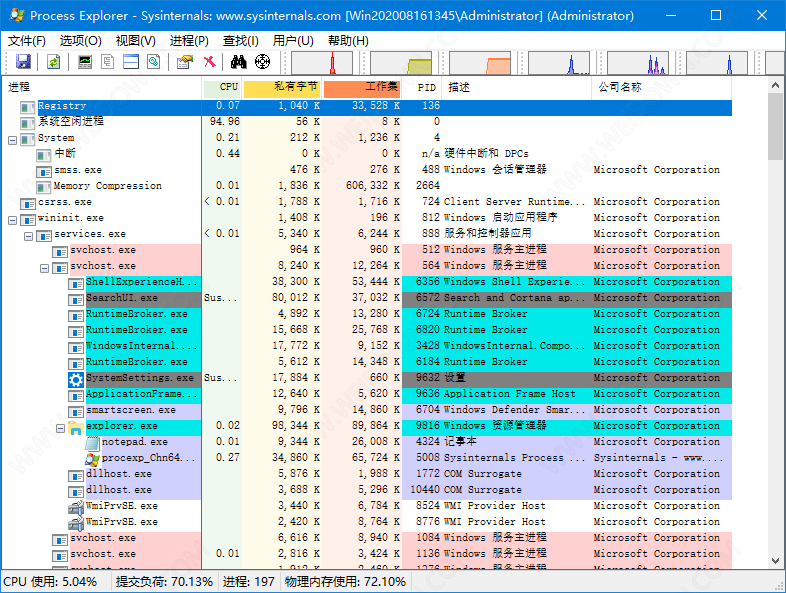Click the olive commit history mini graph

(x=401, y=63)
